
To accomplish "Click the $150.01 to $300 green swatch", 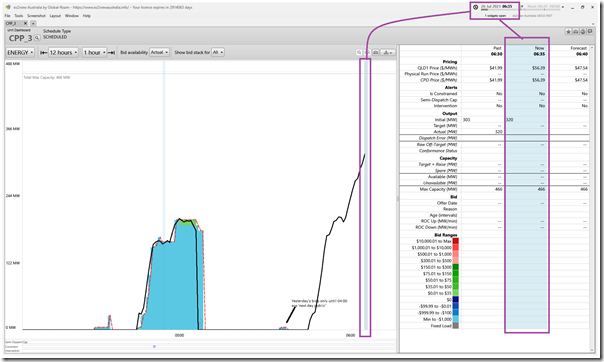I will click(456, 267).
